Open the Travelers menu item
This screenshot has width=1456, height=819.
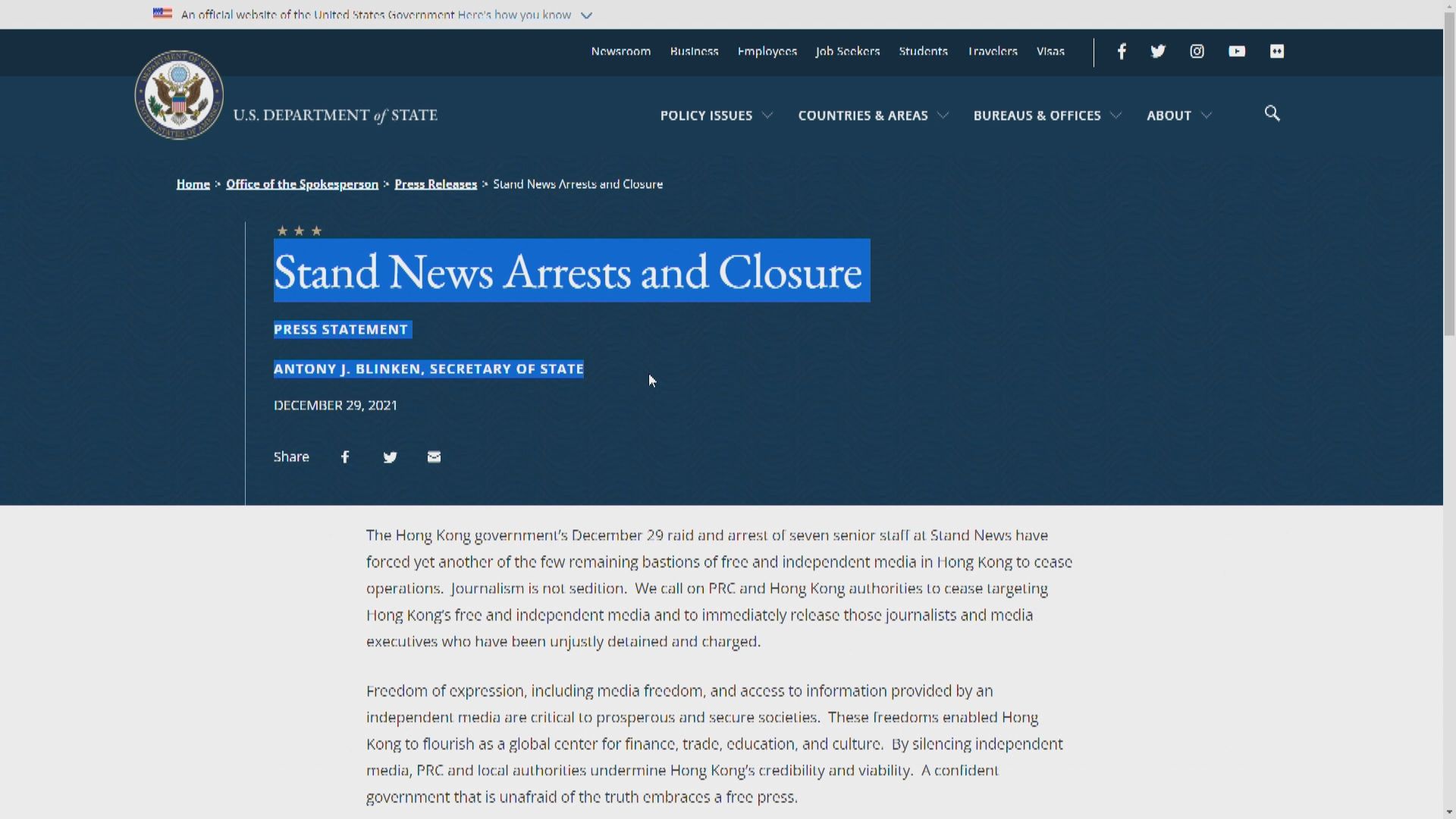tap(992, 51)
